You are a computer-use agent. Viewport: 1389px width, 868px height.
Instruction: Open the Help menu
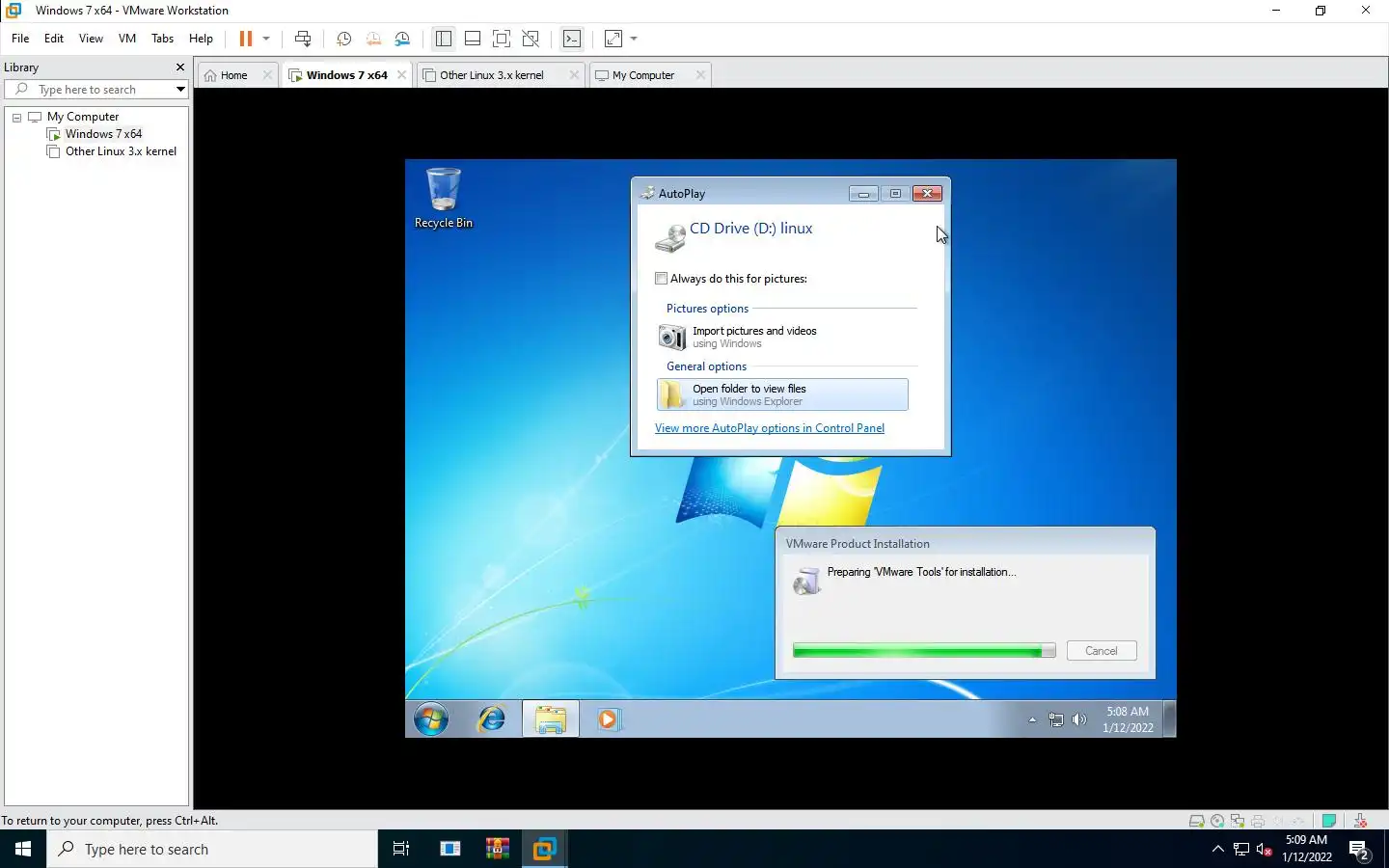pyautogui.click(x=201, y=39)
